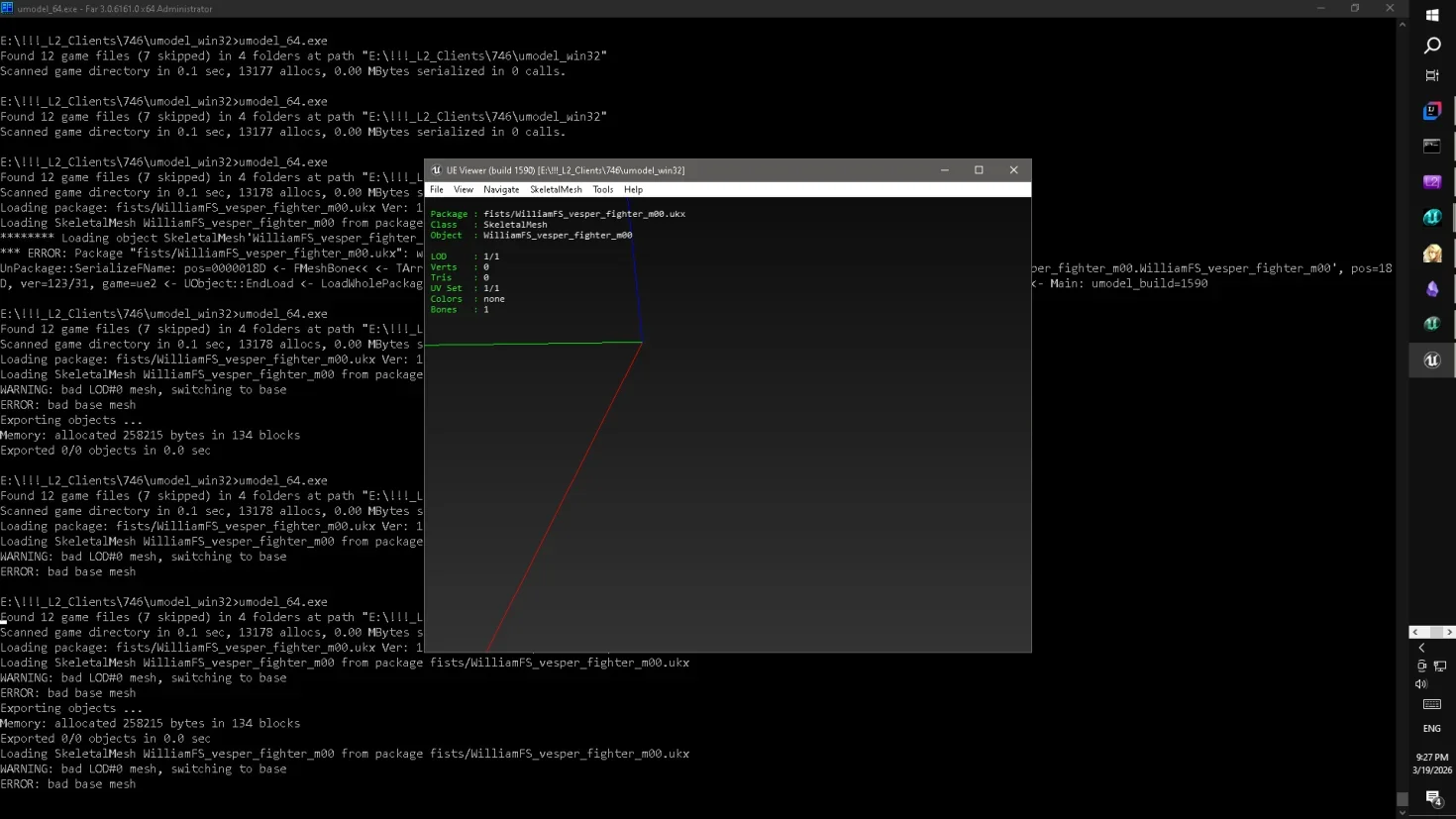Open the Action Center notifications icon

click(x=1433, y=798)
